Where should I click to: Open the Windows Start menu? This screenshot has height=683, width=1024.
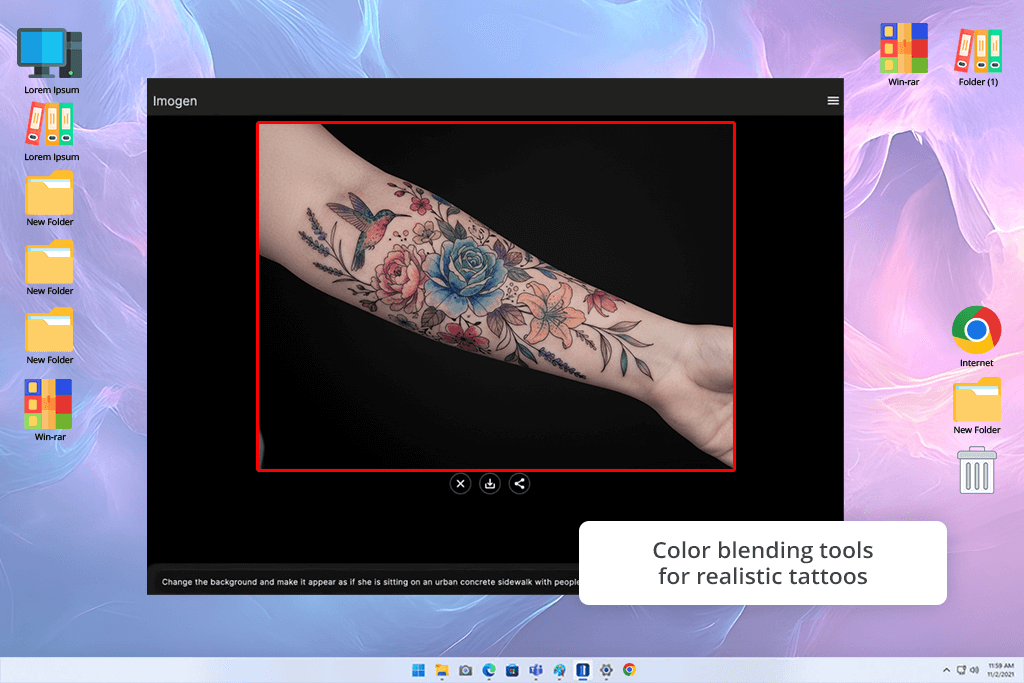418,670
